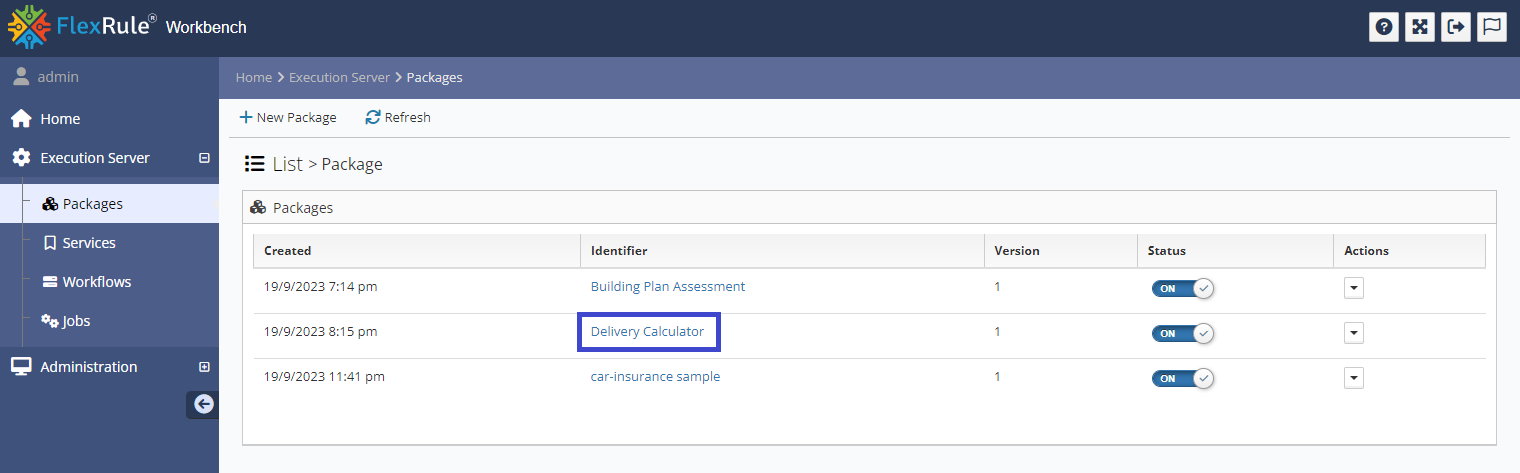Click the New Package button

coord(288,117)
